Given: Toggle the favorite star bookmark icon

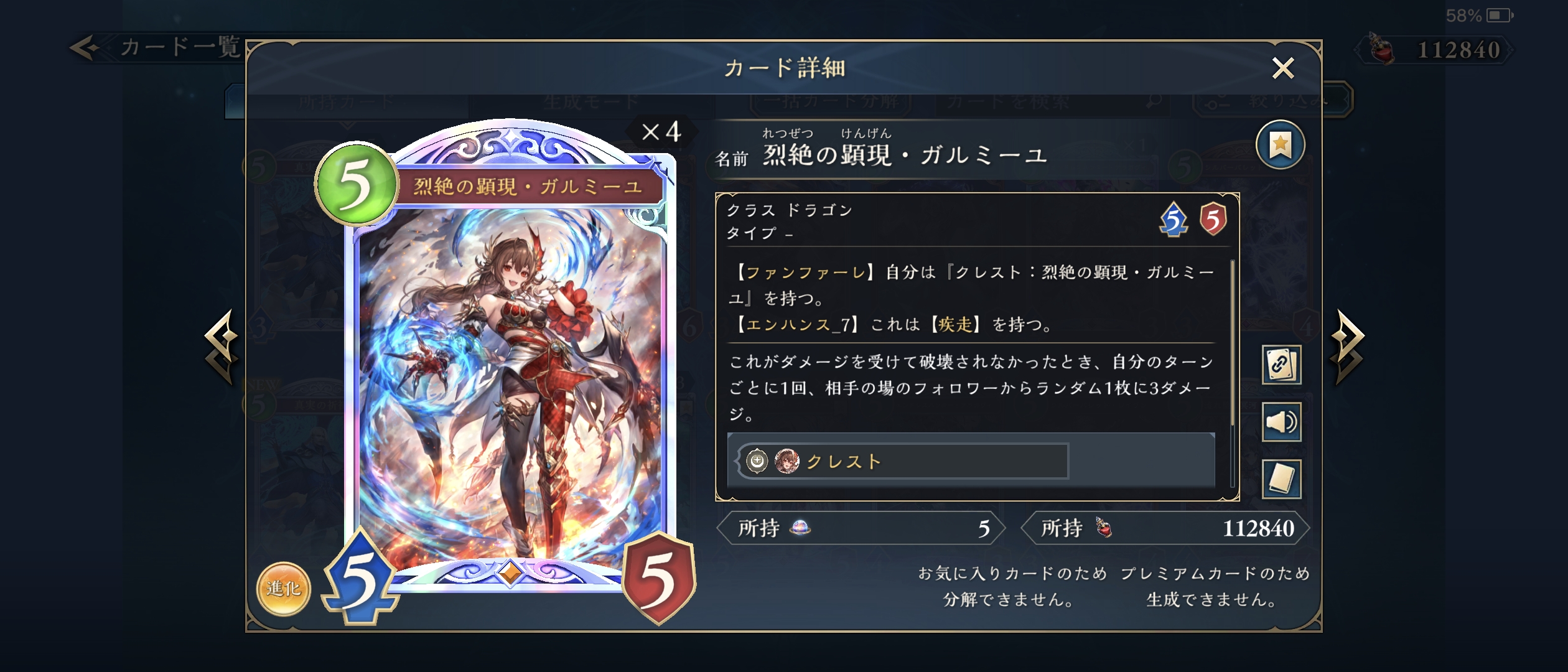Looking at the screenshot, I should [x=1280, y=145].
